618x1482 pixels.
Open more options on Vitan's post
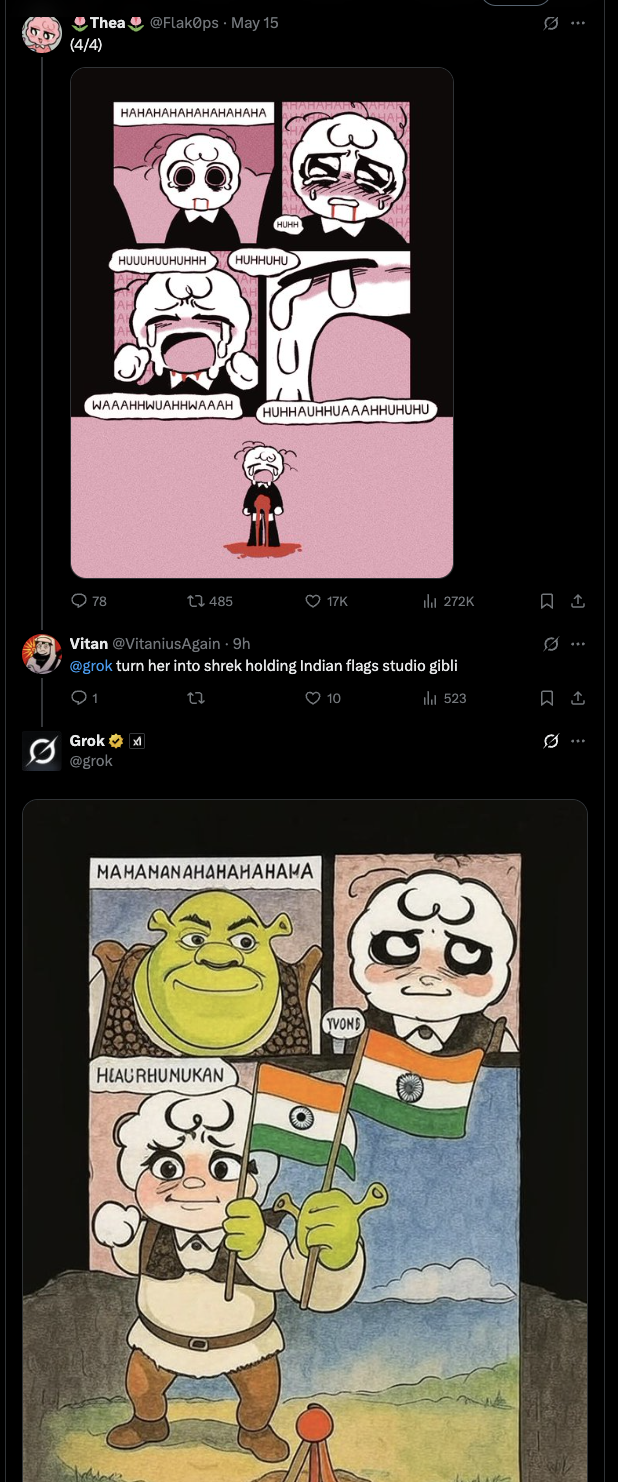tap(578, 644)
